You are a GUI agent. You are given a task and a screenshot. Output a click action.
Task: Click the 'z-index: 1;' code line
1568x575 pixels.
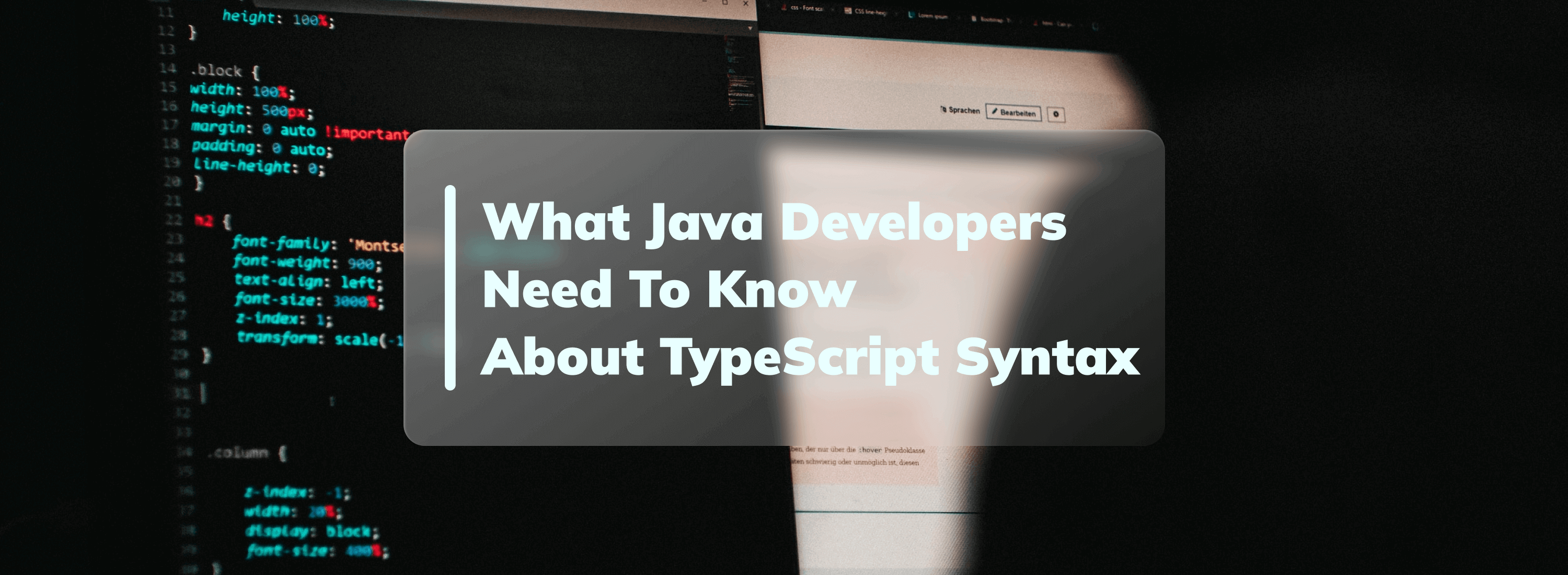285,319
